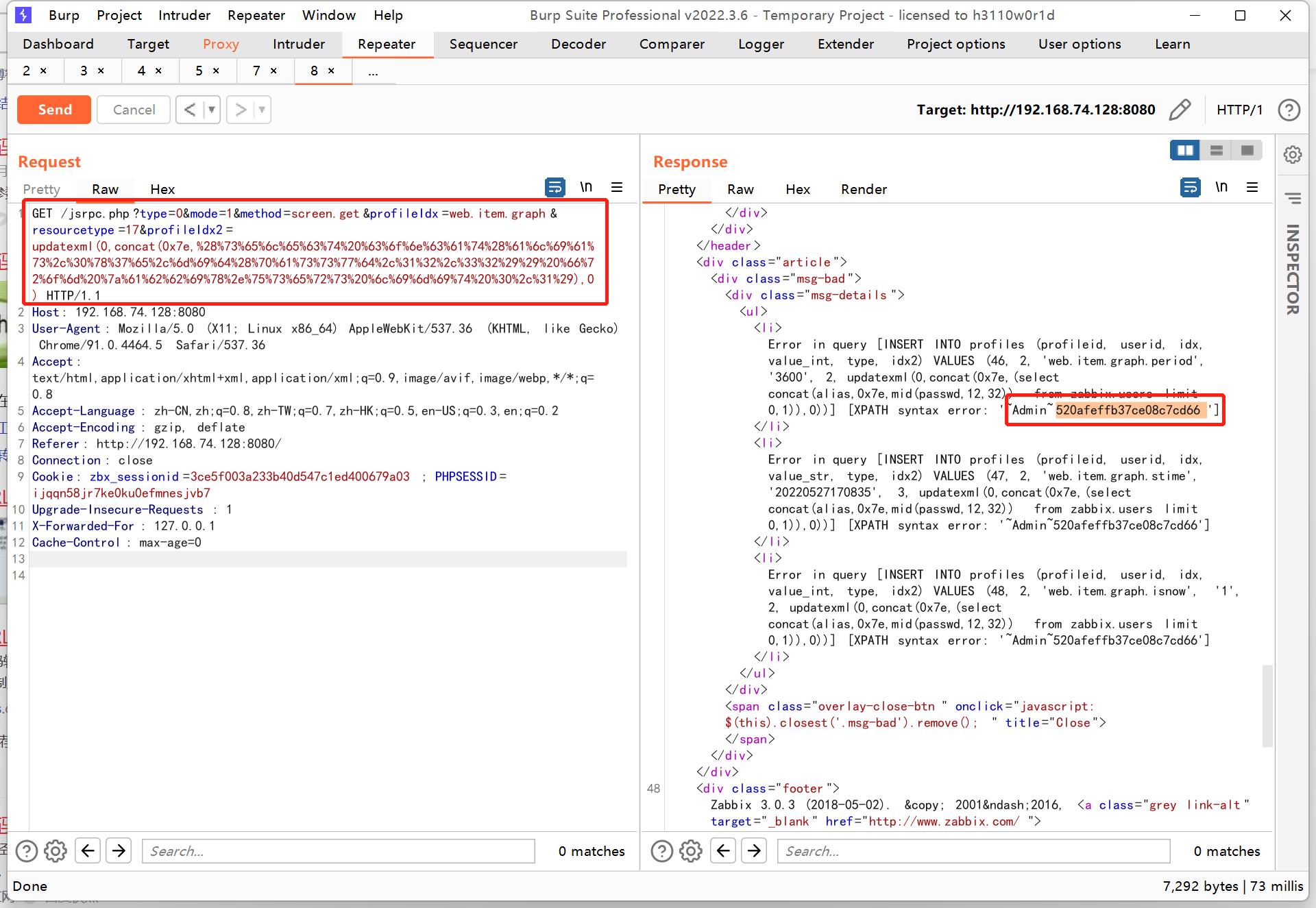The width and height of the screenshot is (1316, 908).
Task: Click the Burp Suite logo icon
Action: 23,15
